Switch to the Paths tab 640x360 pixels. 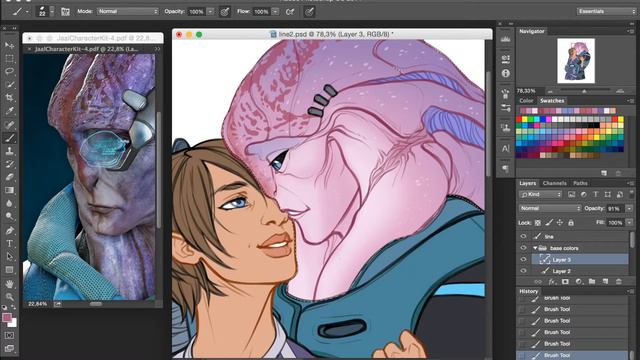point(580,183)
